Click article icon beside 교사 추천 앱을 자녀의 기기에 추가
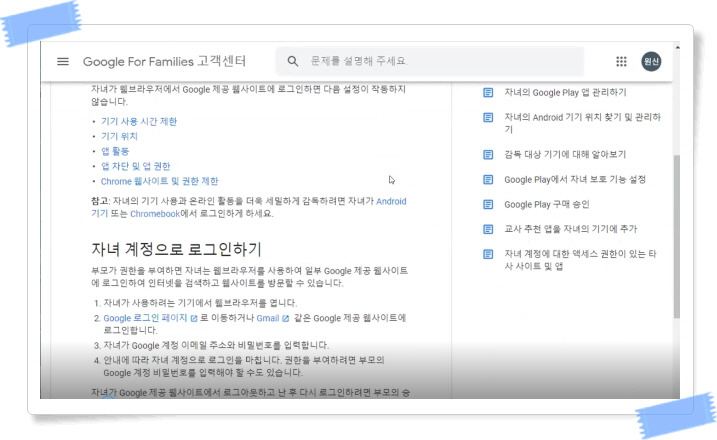 [x=488, y=229]
